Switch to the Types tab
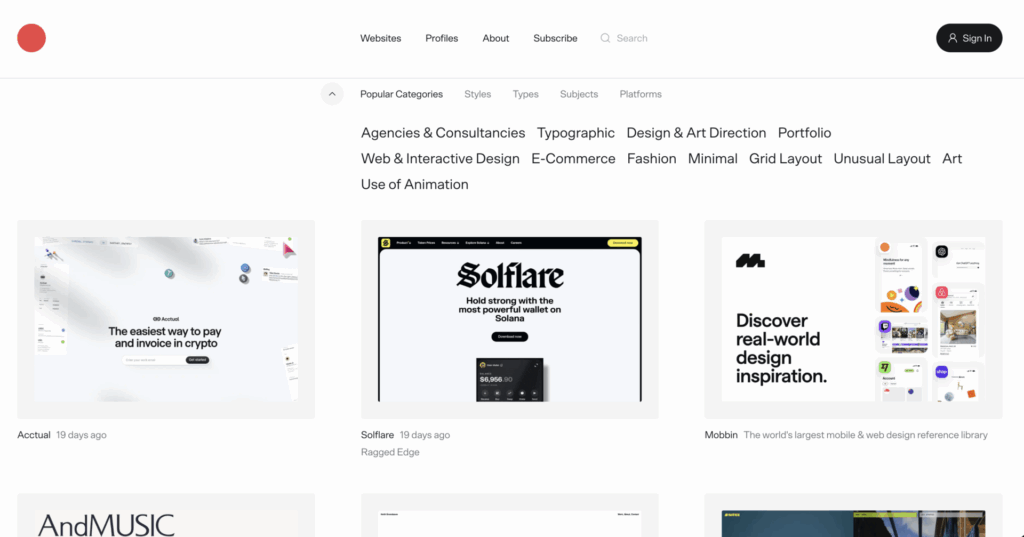Viewport: 1024px width, 537px height. point(526,94)
